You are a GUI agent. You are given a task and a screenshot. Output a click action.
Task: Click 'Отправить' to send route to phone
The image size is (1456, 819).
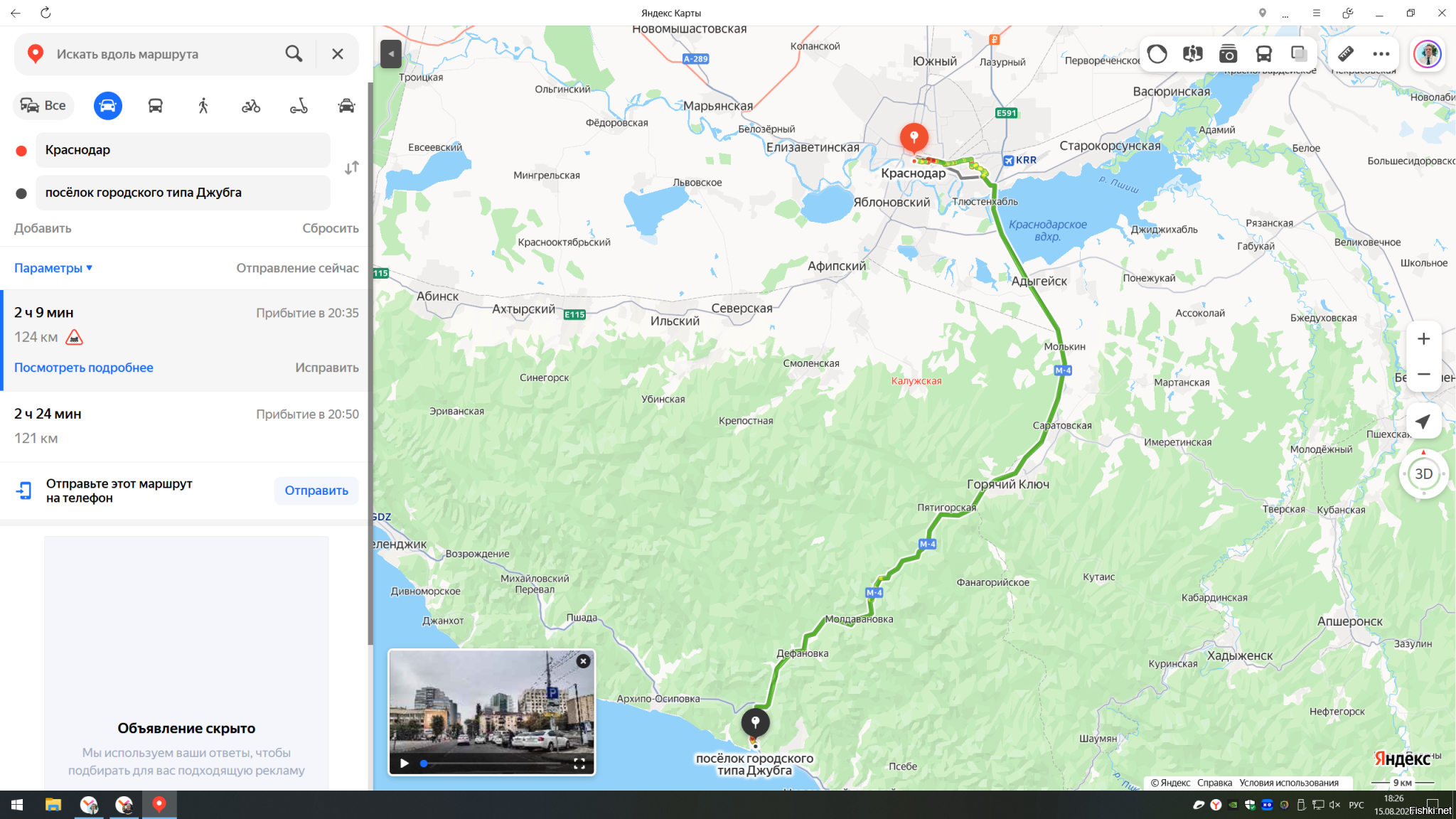[316, 491]
